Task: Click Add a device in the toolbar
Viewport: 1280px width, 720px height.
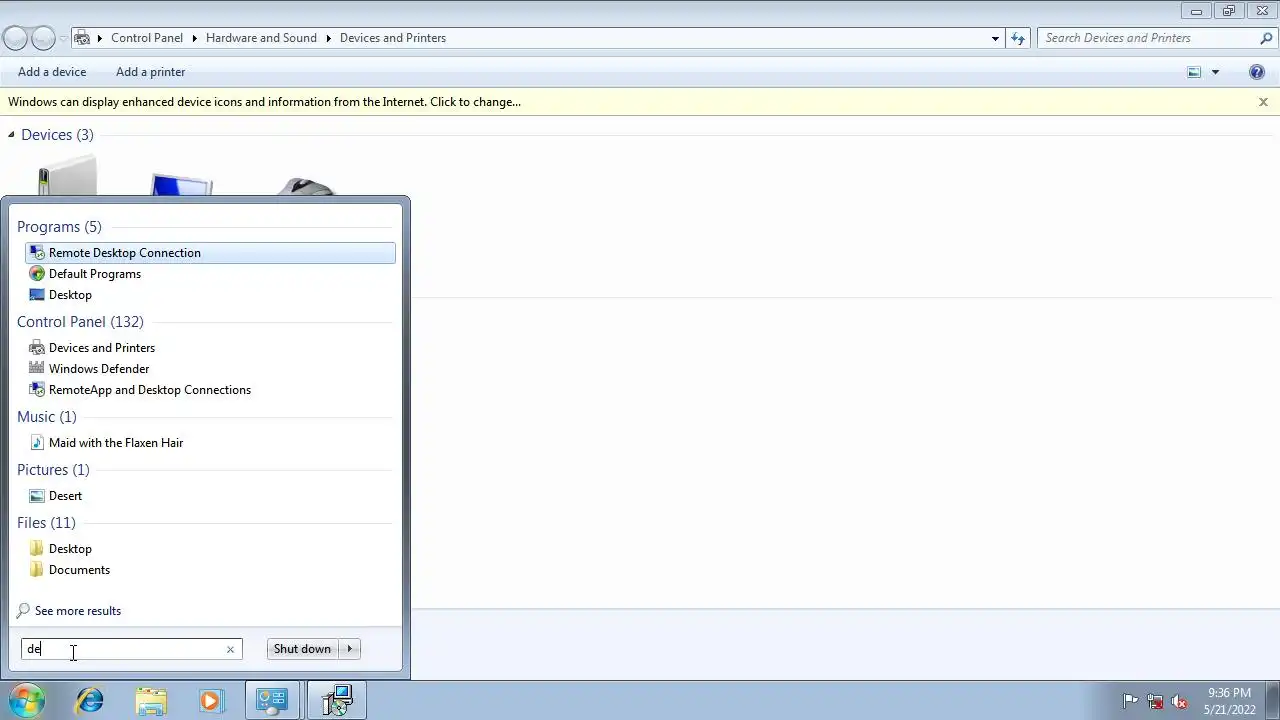Action: 52,72
